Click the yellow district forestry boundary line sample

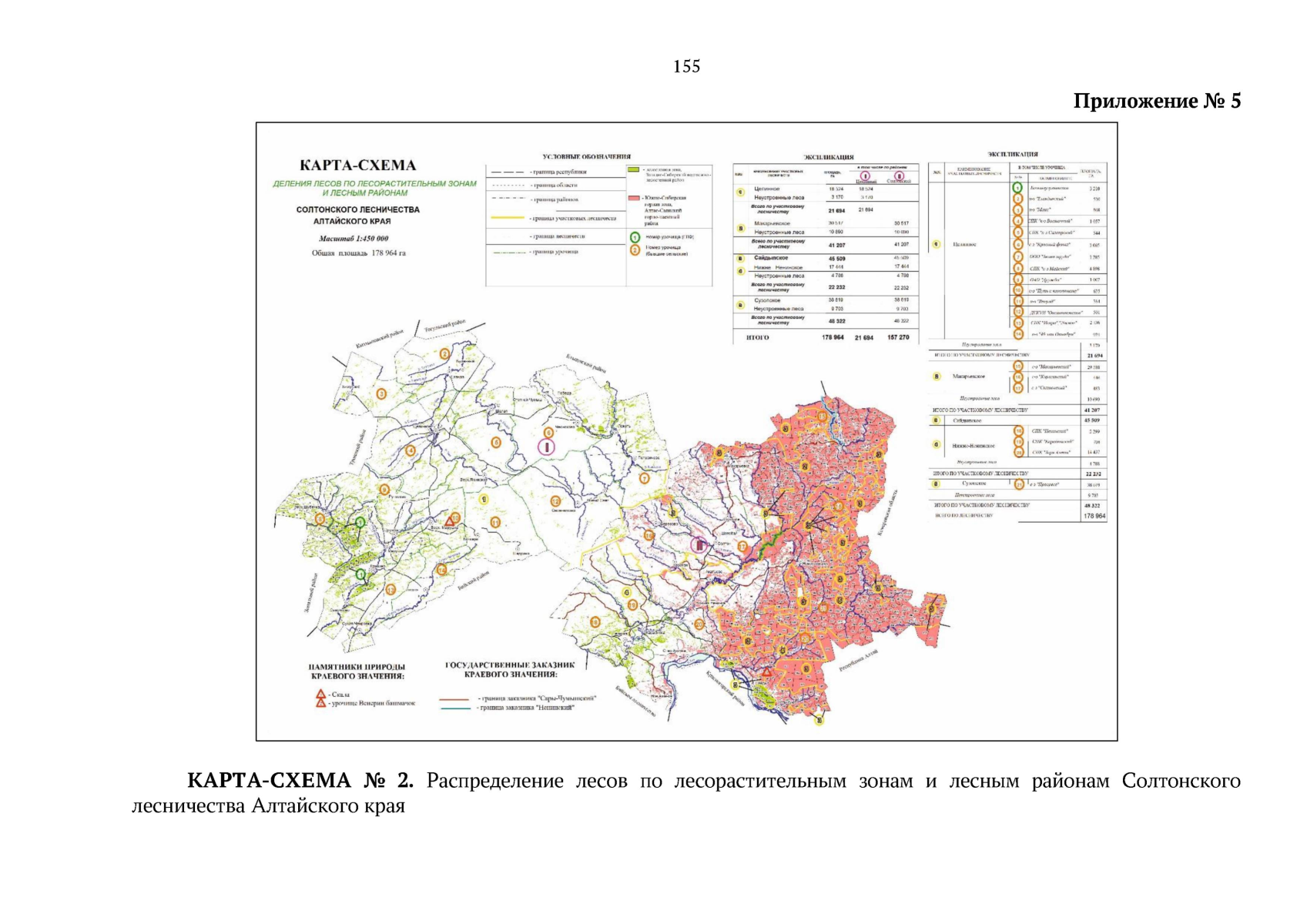(x=508, y=219)
